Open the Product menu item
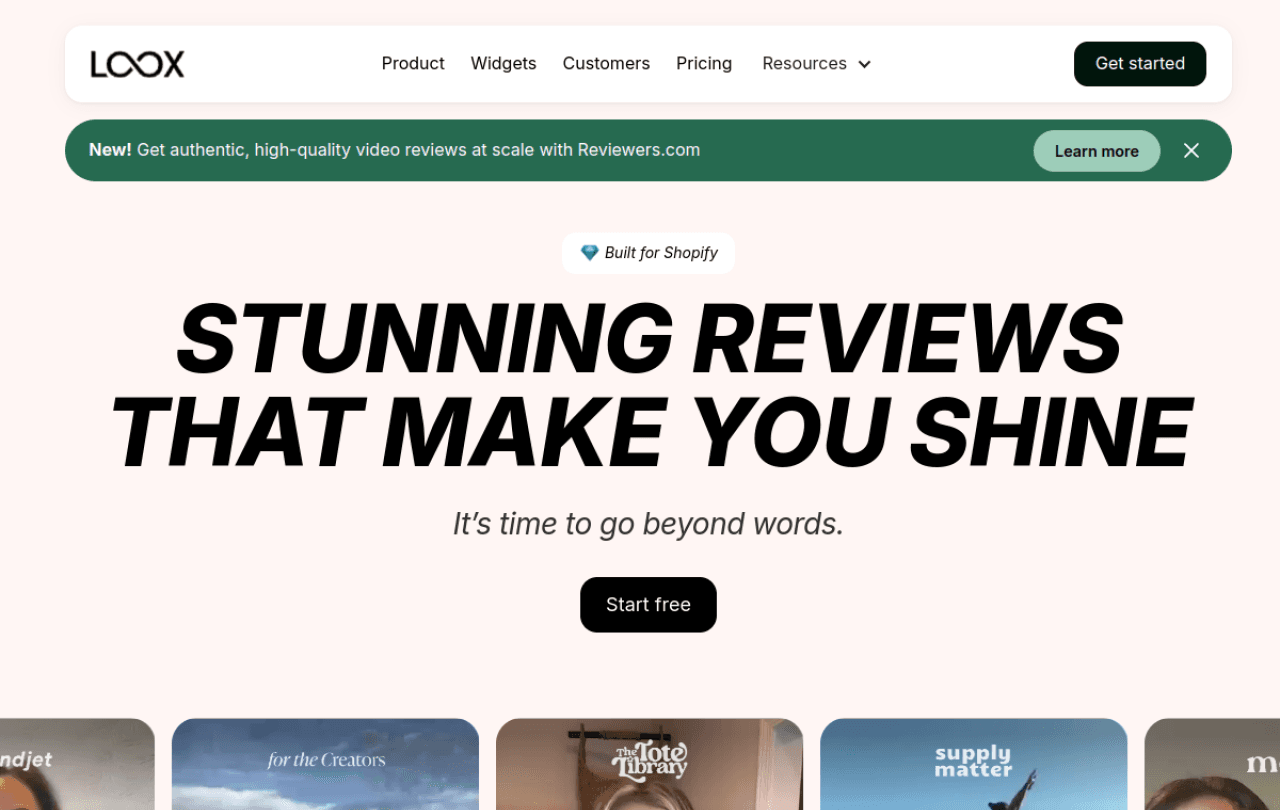Viewport: 1280px width, 810px height. click(x=413, y=63)
